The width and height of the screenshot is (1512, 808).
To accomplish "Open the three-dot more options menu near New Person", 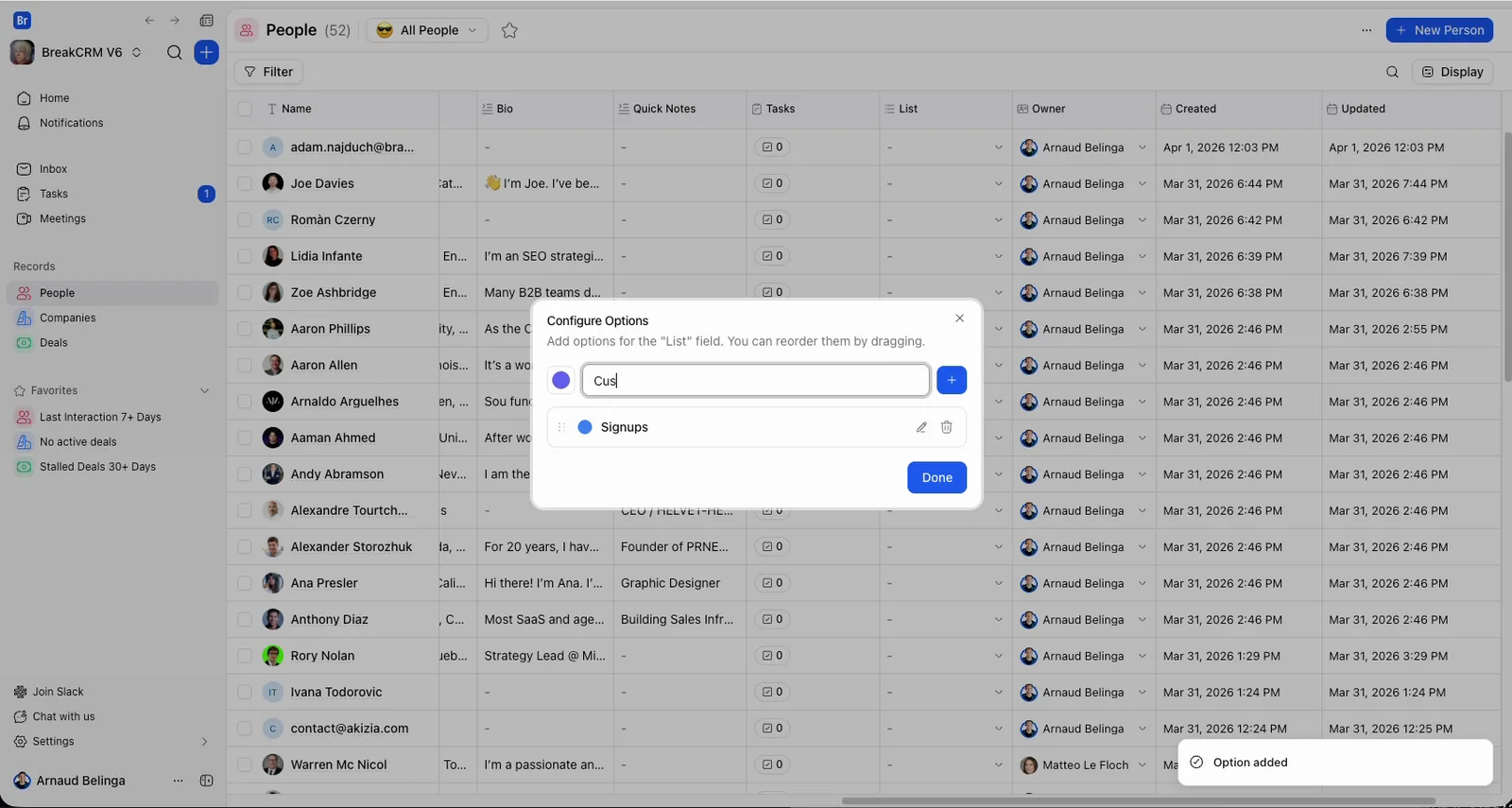I will (x=1366, y=30).
